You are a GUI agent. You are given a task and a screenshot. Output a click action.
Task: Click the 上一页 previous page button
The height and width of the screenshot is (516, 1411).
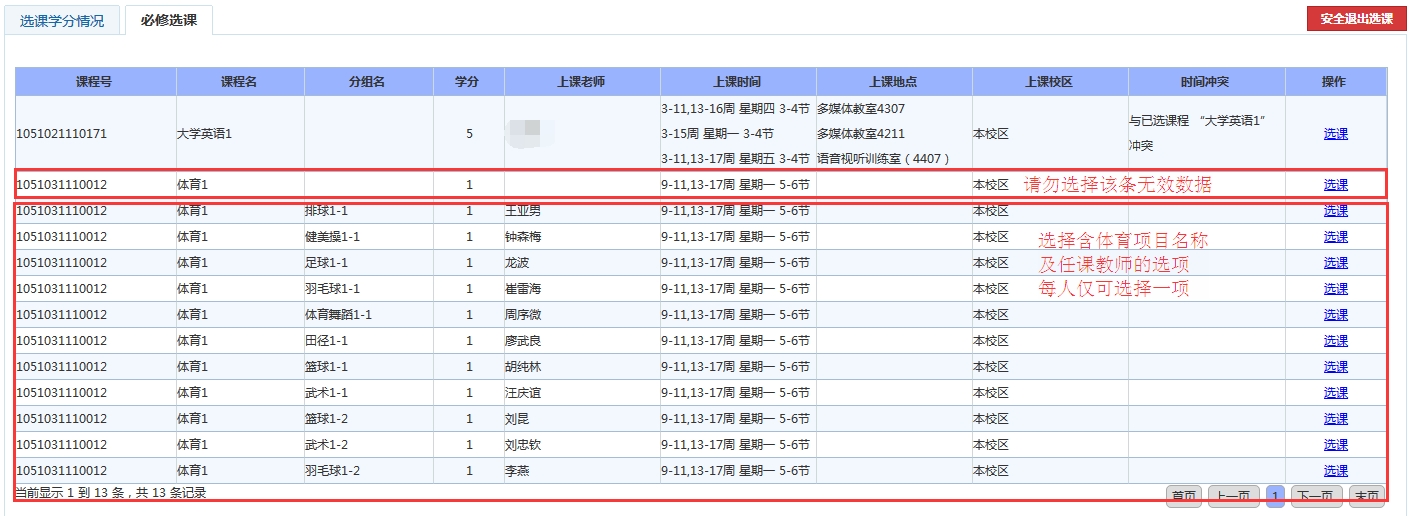click(x=1234, y=496)
